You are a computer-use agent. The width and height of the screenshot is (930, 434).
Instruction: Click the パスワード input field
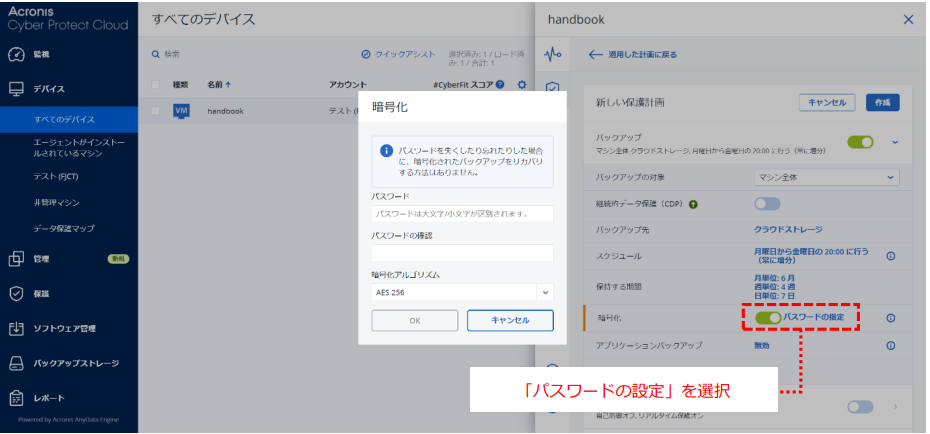tap(462, 214)
